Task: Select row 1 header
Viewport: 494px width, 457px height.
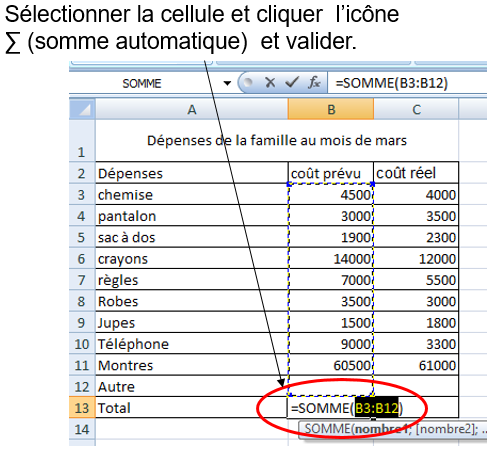Action: coord(82,140)
